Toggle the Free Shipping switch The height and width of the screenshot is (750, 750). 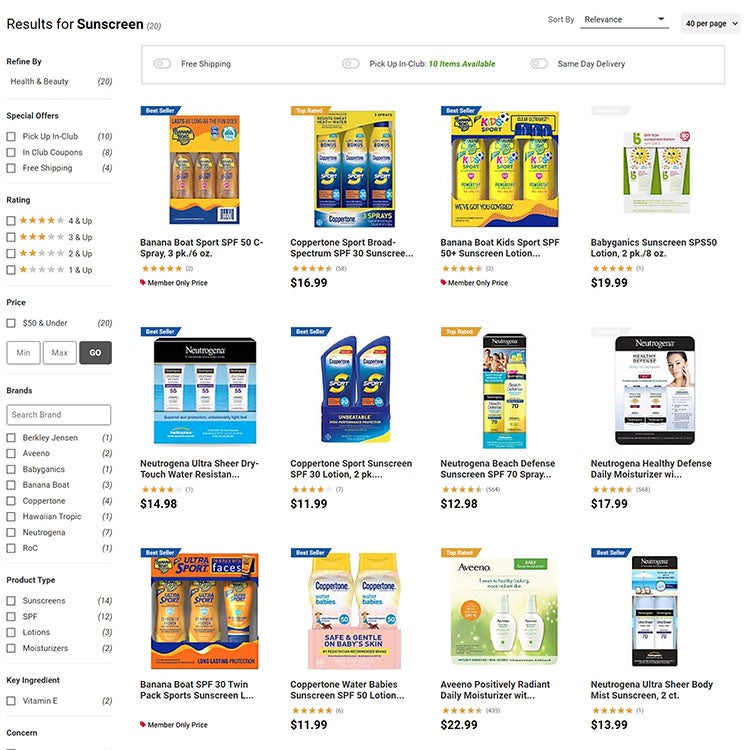pos(162,64)
